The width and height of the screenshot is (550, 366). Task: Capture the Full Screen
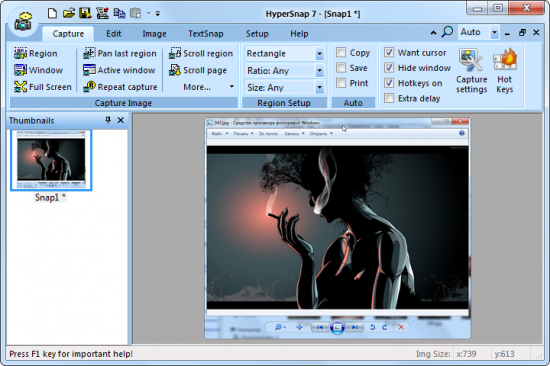pyautogui.click(x=43, y=87)
